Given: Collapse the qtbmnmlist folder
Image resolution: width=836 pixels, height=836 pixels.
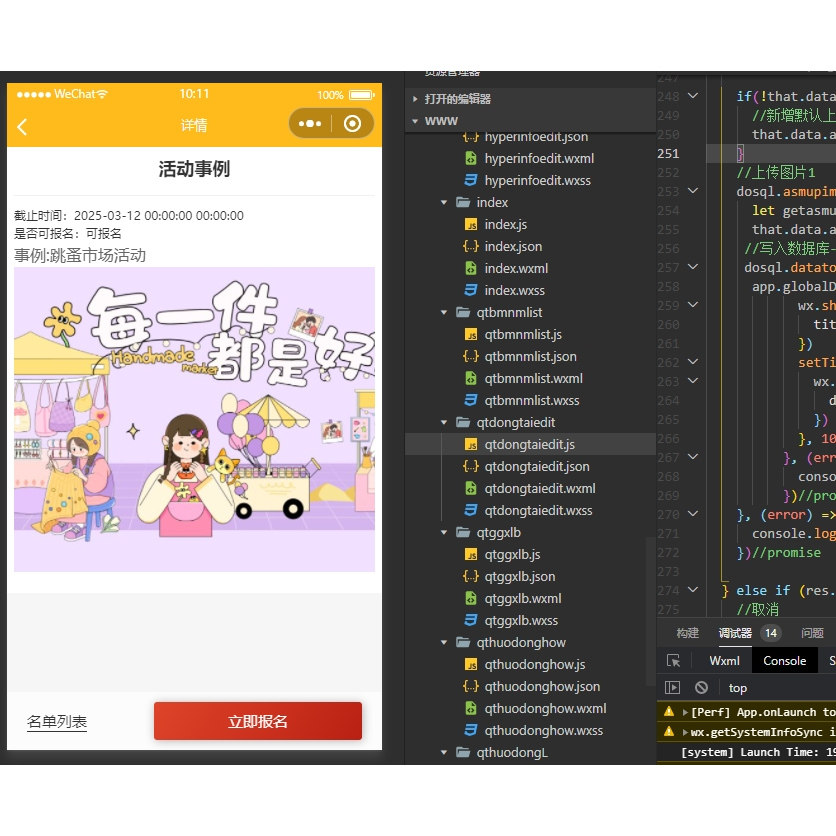Looking at the screenshot, I should (x=444, y=312).
